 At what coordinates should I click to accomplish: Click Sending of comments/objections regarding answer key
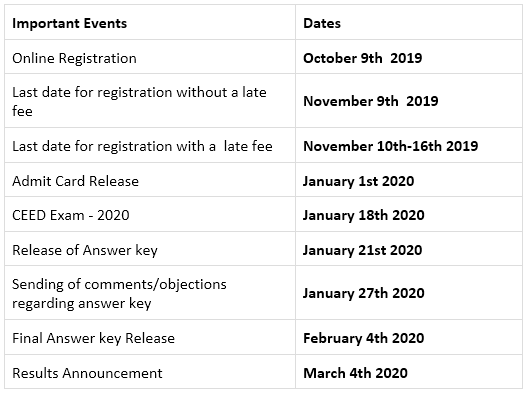(x=119, y=294)
